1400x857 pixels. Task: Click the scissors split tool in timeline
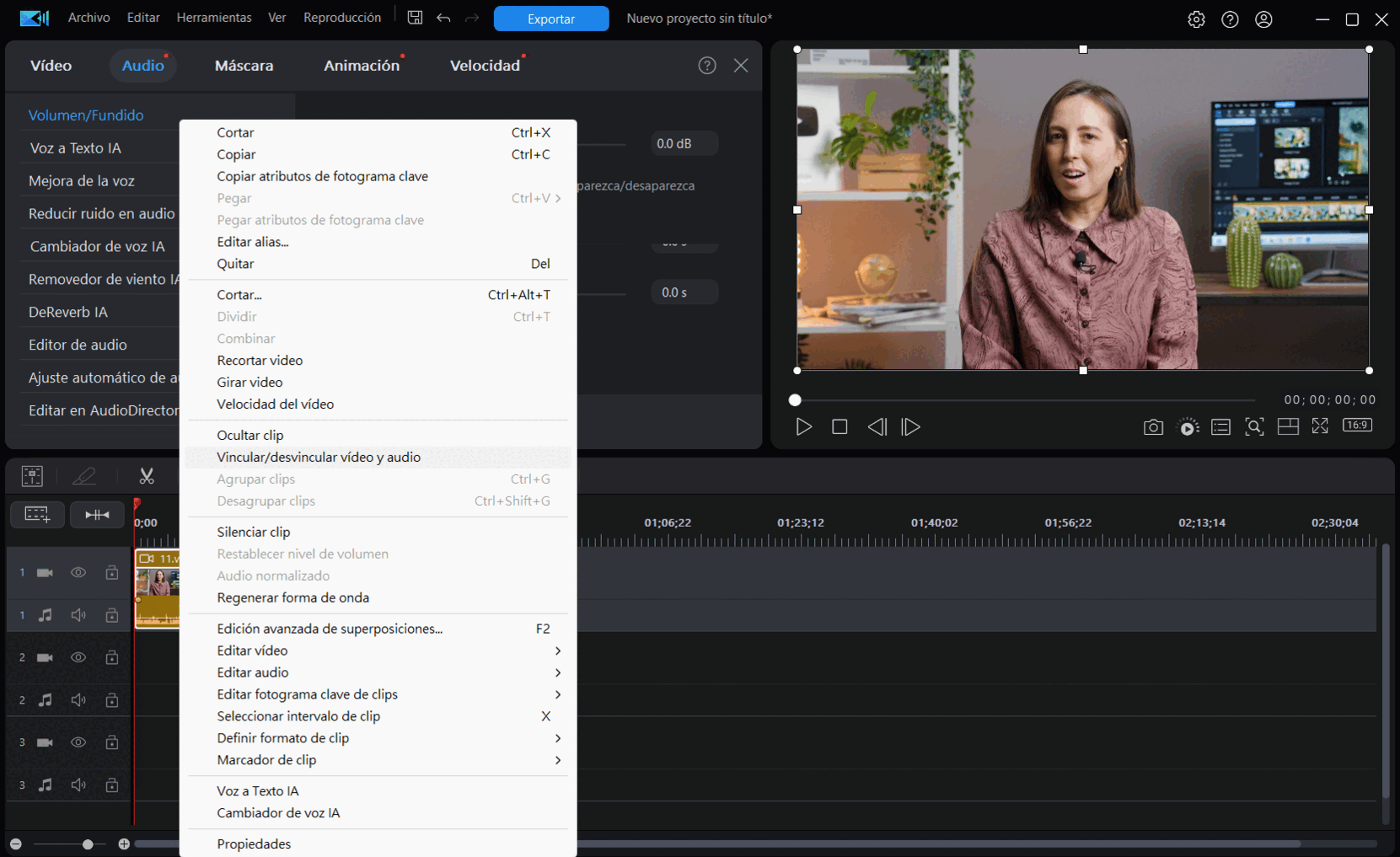pos(147,476)
